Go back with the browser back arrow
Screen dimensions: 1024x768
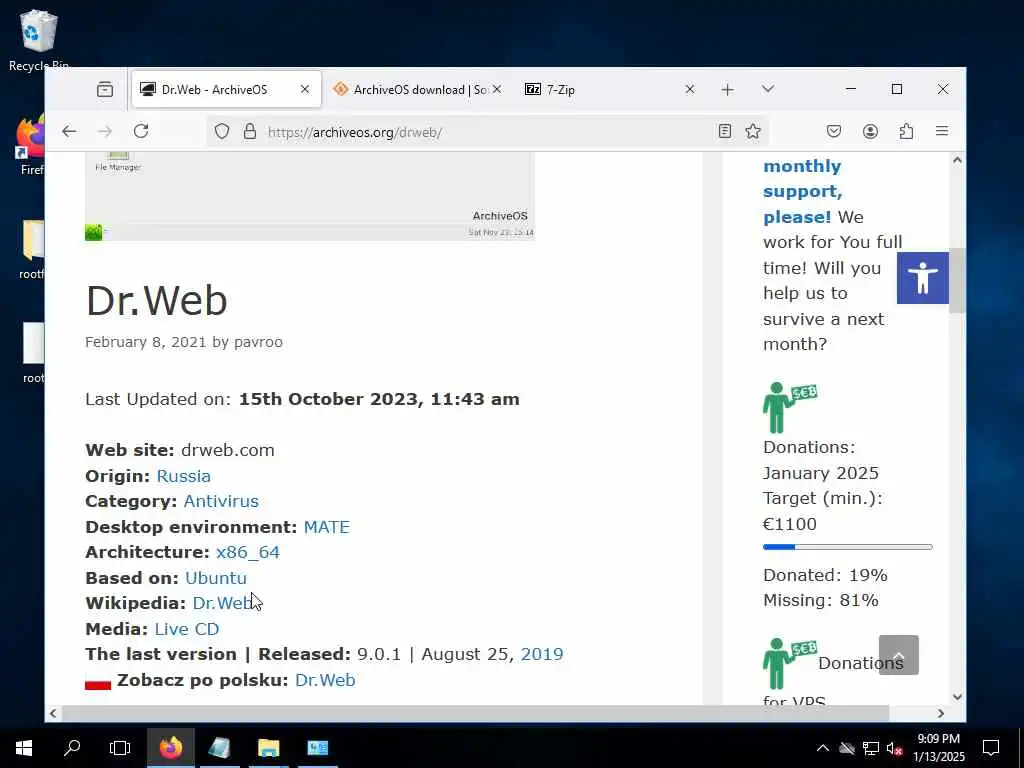pos(69,131)
